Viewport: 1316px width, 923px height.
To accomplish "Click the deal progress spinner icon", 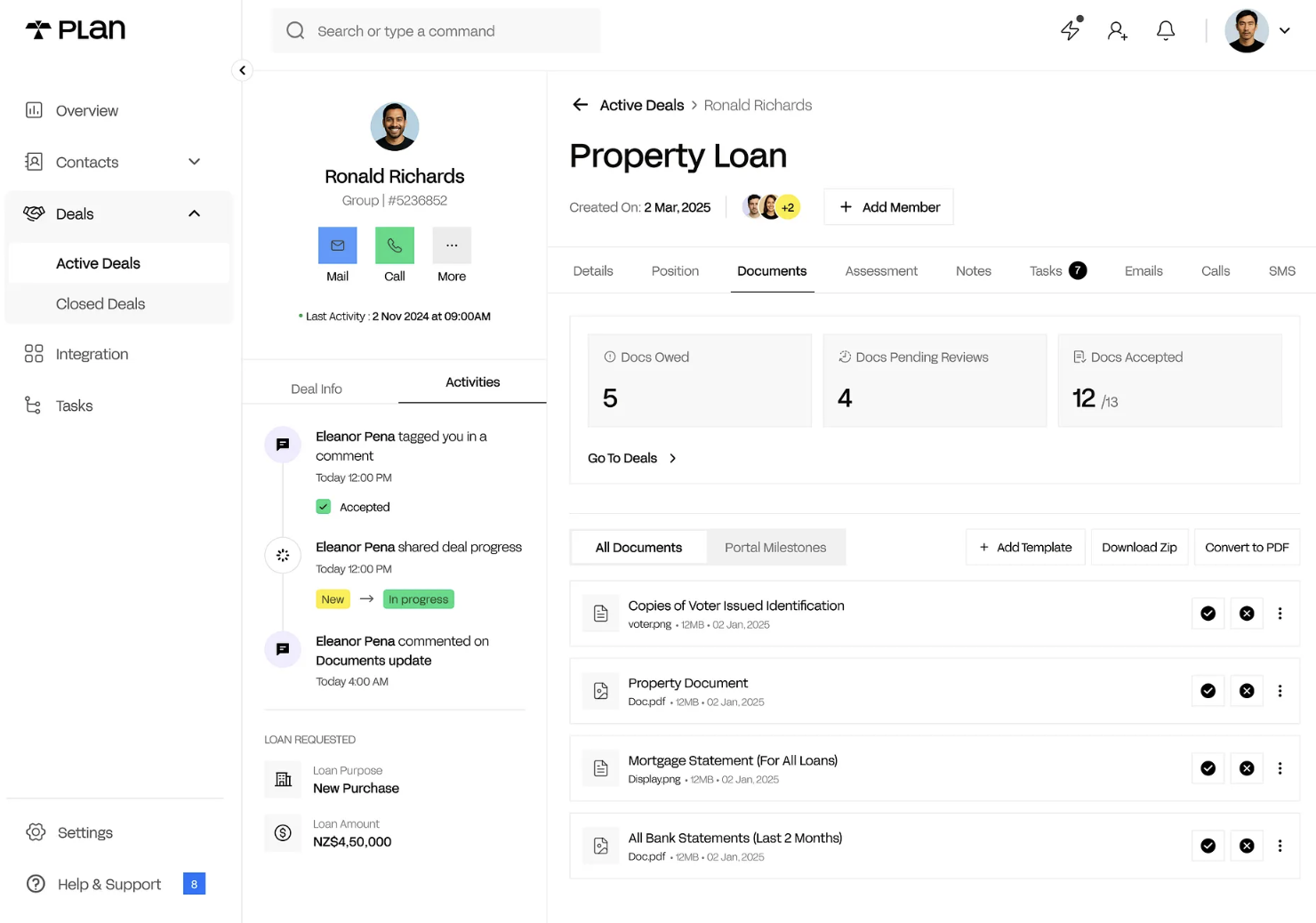I will tap(283, 555).
